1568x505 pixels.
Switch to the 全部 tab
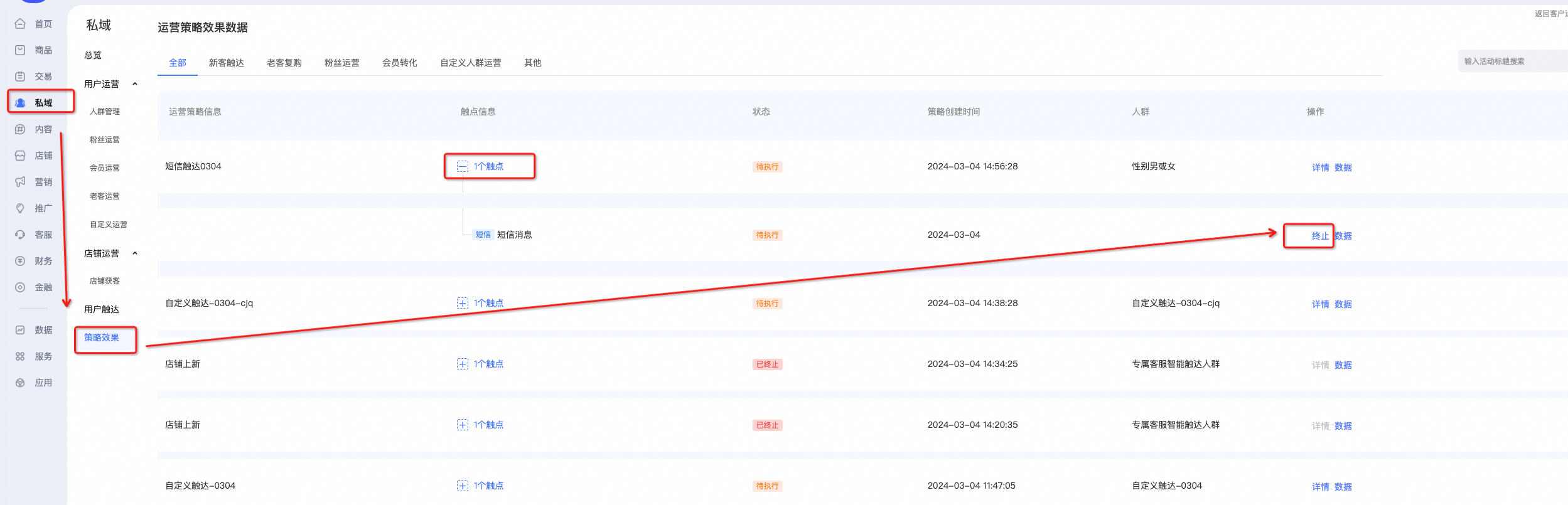pyautogui.click(x=178, y=63)
